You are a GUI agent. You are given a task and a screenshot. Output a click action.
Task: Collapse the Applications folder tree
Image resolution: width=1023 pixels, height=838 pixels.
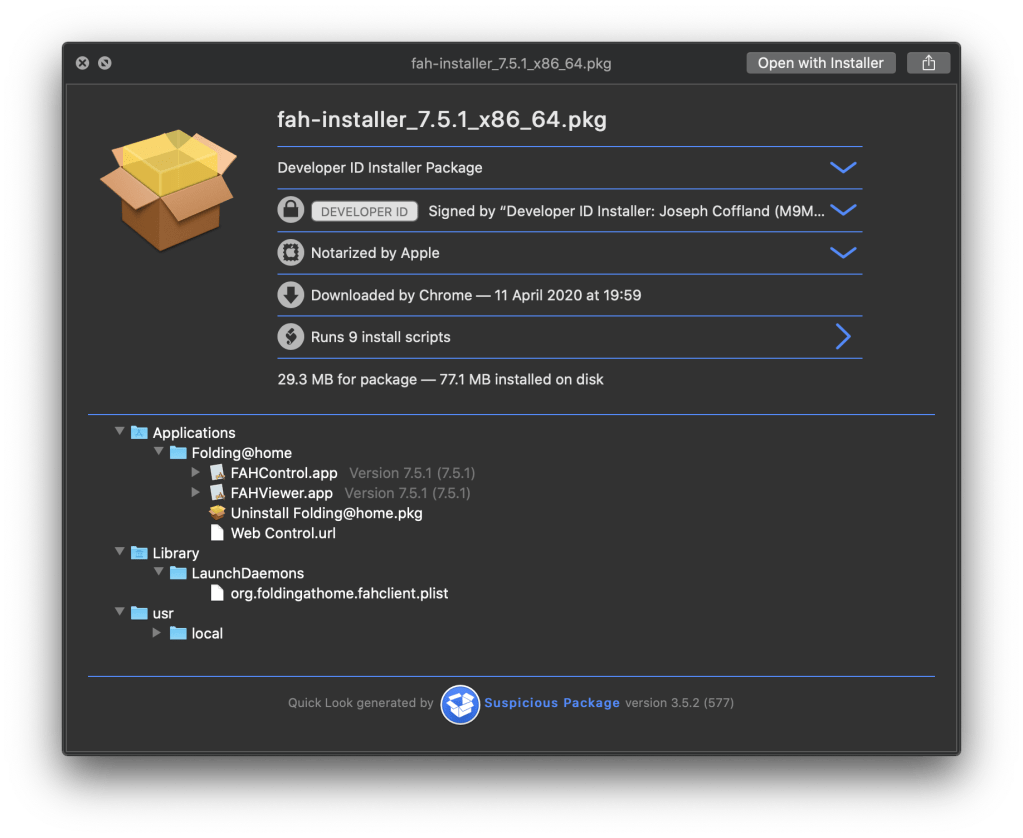(120, 432)
